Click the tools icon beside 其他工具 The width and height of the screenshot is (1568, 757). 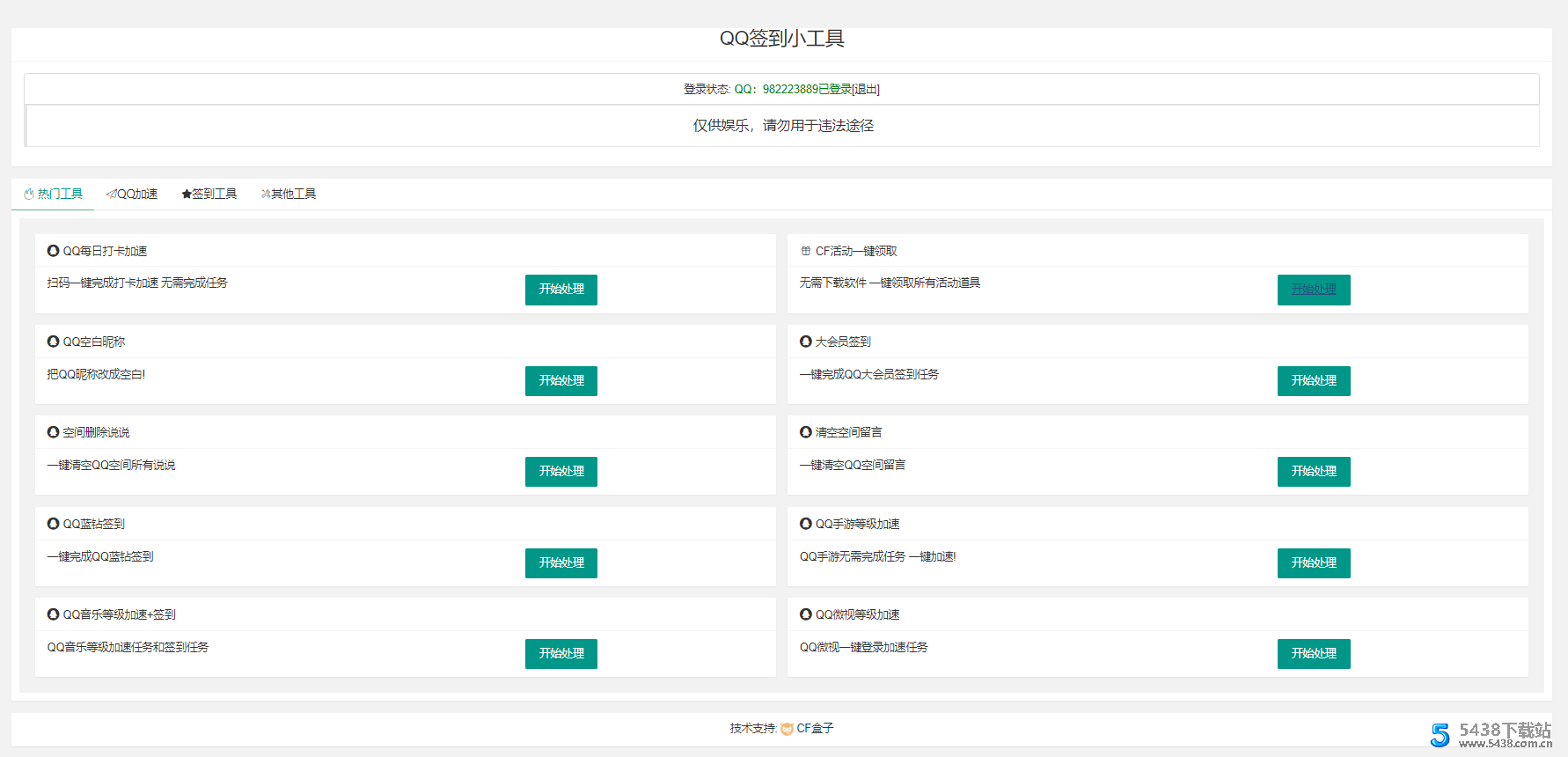266,194
